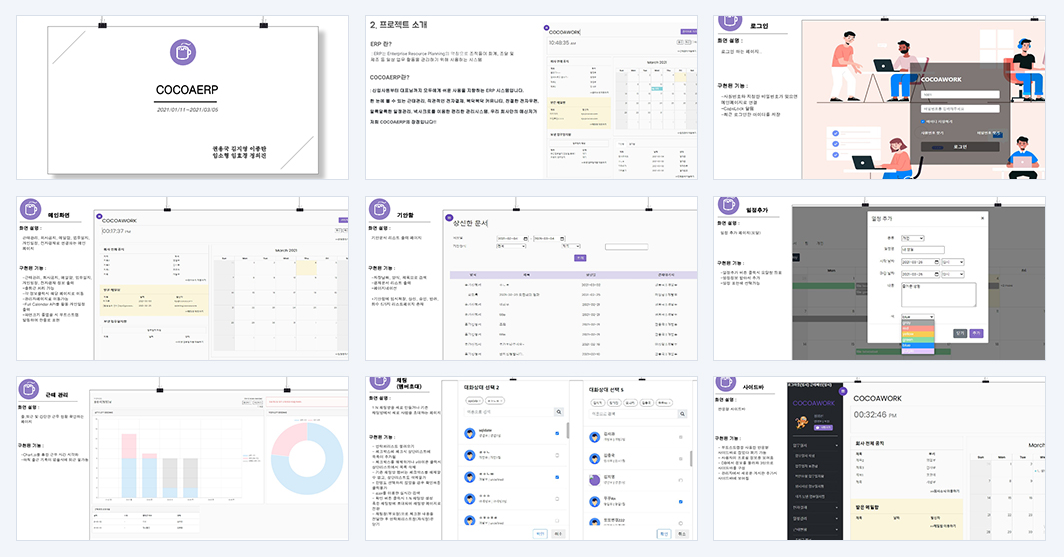1064x557 pixels.
Task: Click the purple 추가 button in schedule modal
Action: 976,333
